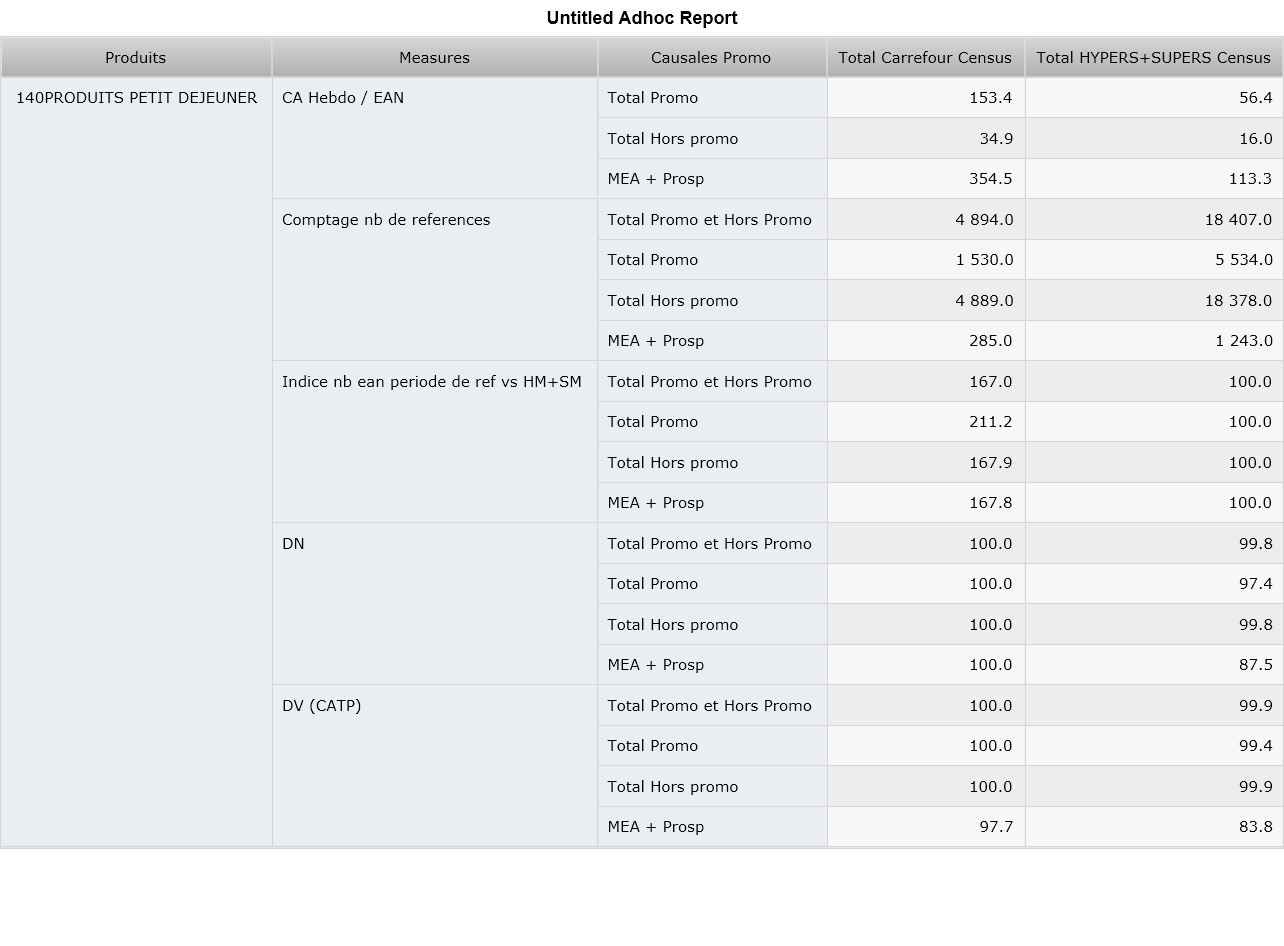
Task: Click the 16.0 value cell
Action: pos(1155,138)
